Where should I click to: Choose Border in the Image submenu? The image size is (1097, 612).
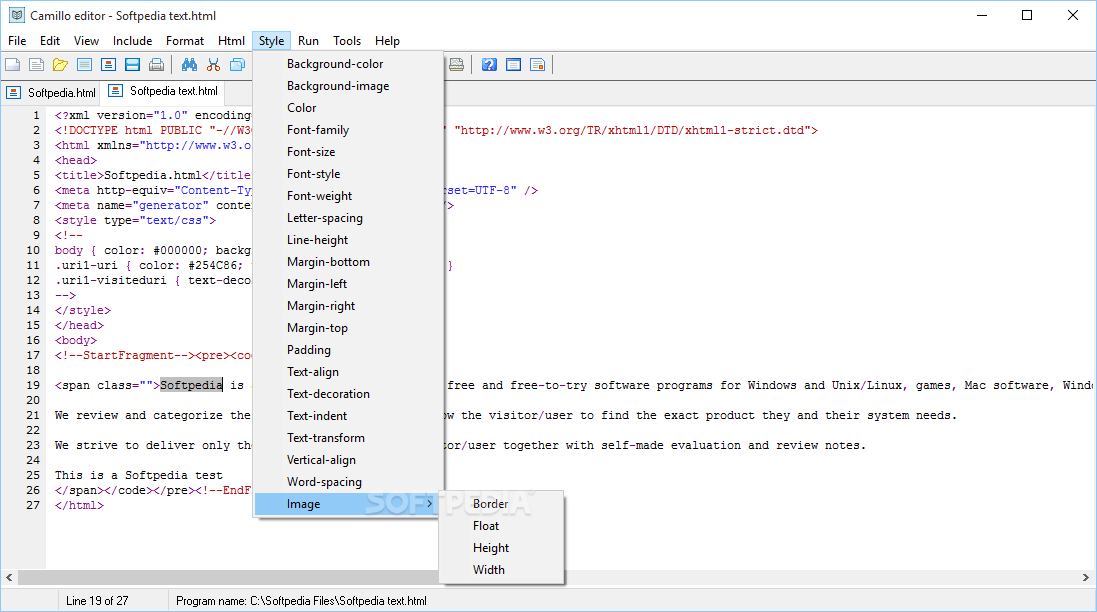[x=502, y=504]
